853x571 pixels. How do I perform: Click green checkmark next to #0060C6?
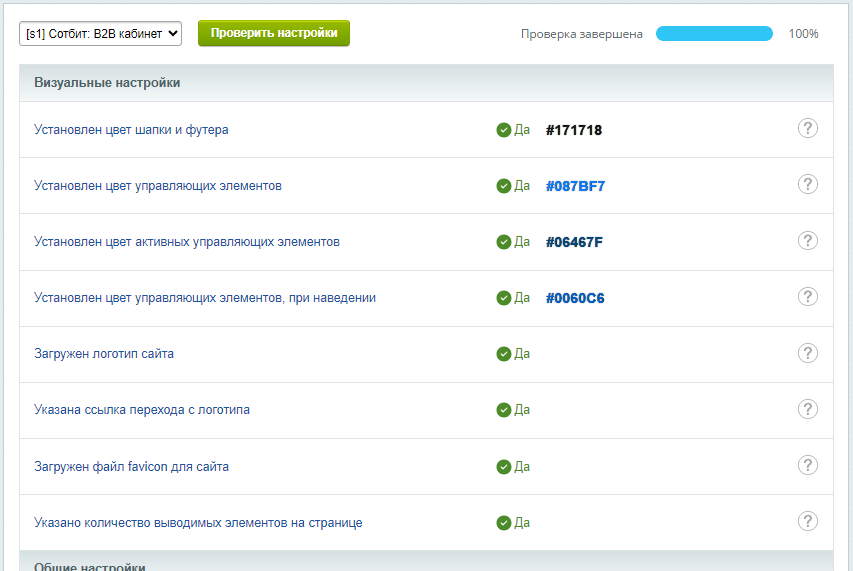click(x=504, y=298)
